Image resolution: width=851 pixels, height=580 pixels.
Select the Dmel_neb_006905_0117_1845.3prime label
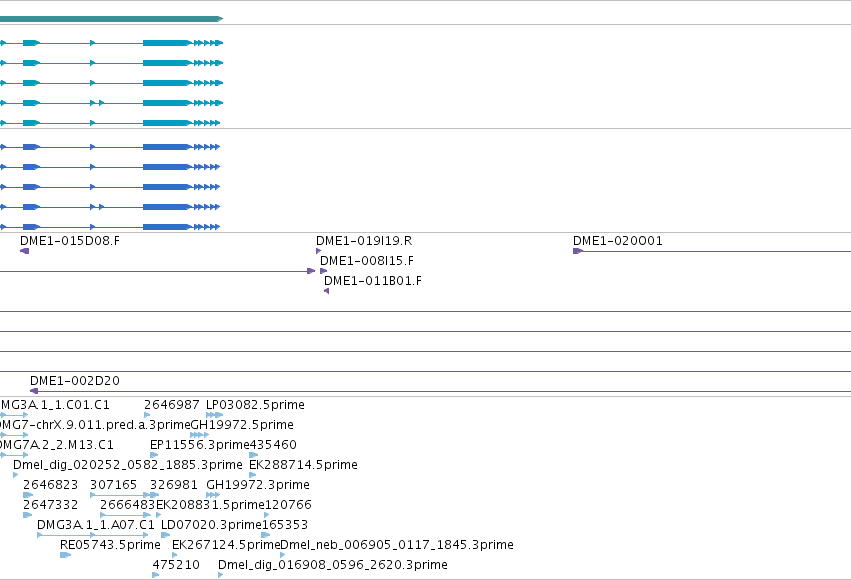(x=397, y=545)
